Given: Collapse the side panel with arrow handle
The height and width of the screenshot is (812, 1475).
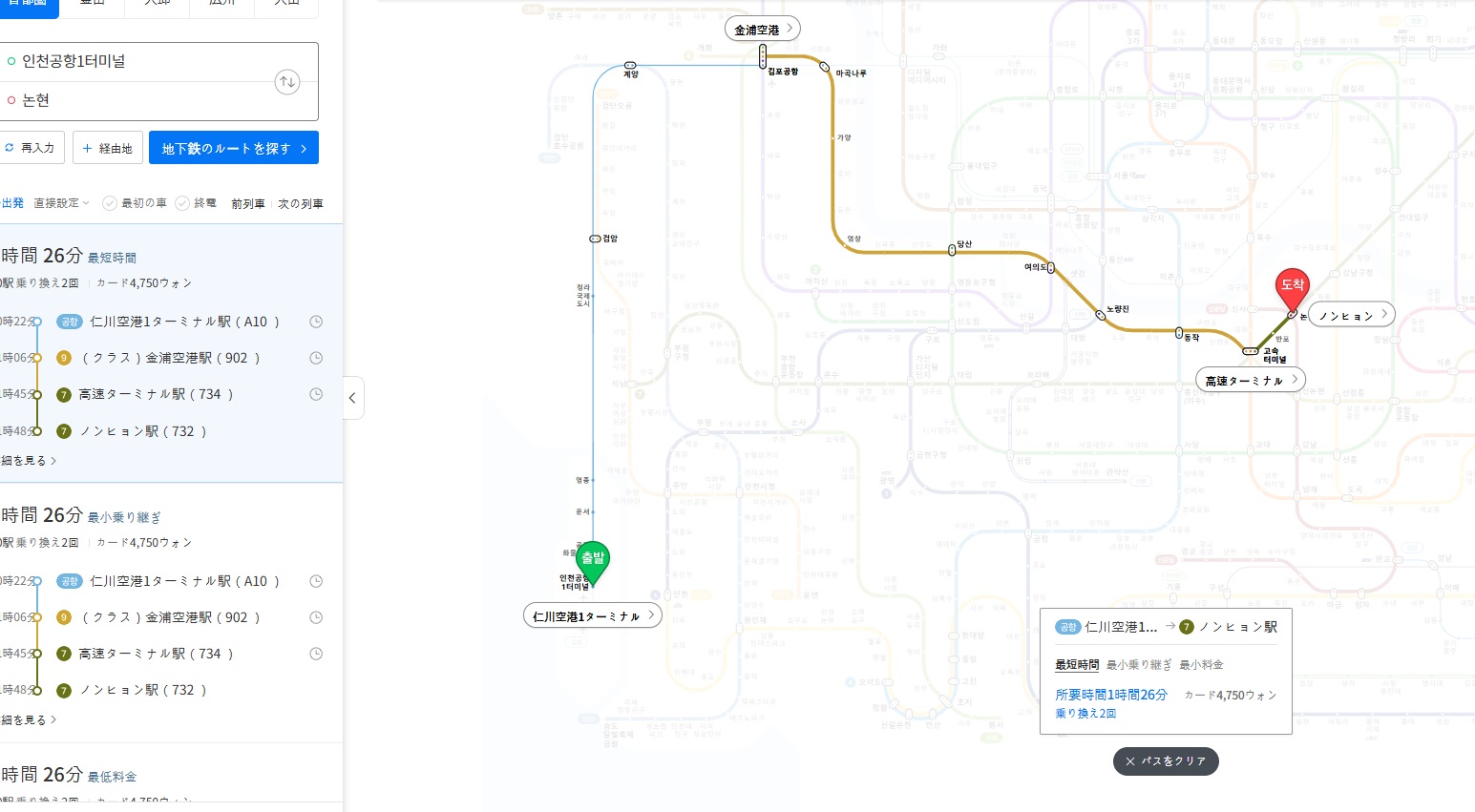Looking at the screenshot, I should tap(352, 398).
